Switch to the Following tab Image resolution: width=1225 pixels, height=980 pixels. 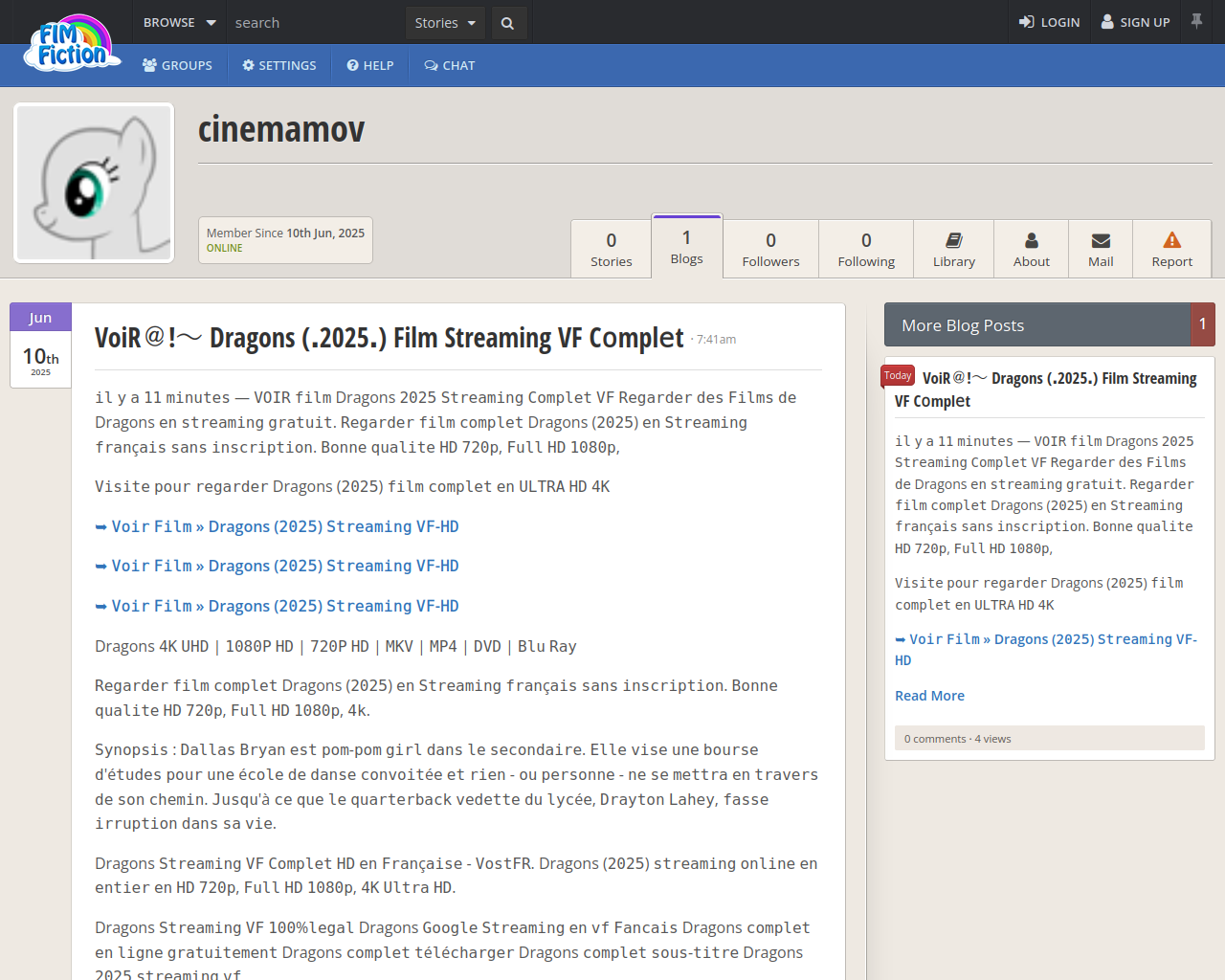[866, 249]
